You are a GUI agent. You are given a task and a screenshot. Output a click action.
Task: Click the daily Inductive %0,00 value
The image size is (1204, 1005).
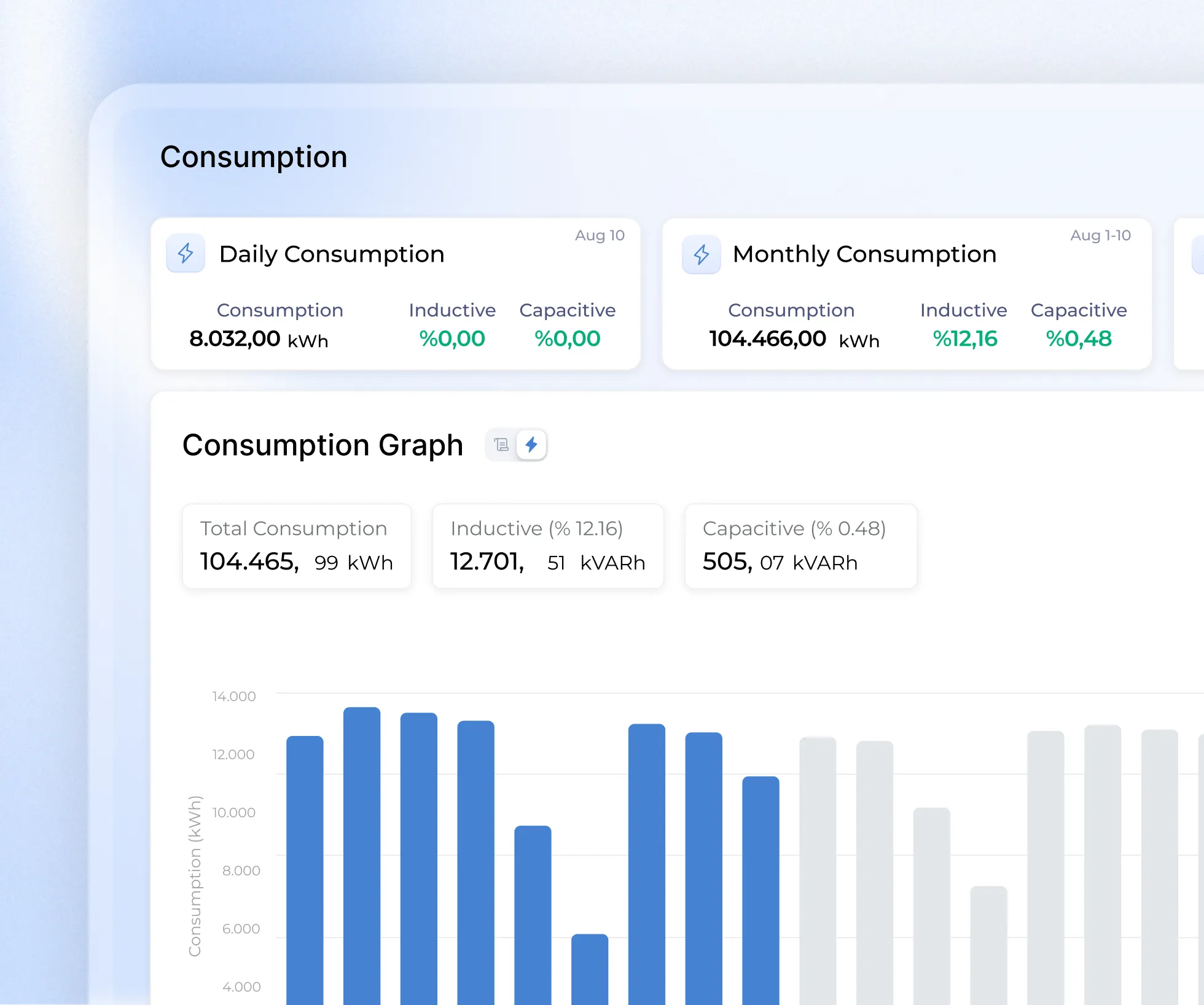[452, 339]
